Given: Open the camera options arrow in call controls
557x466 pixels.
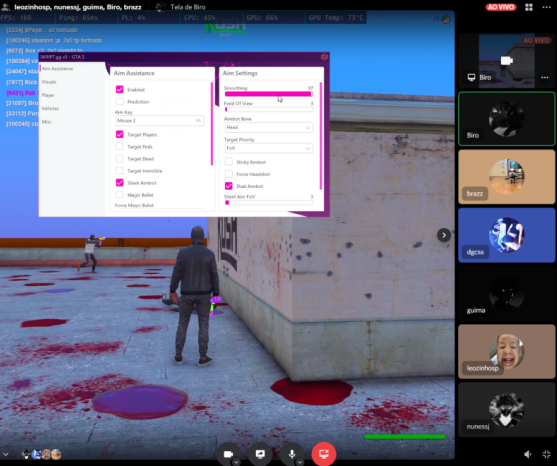Looking at the screenshot, I should pyautogui.click(x=236, y=462).
